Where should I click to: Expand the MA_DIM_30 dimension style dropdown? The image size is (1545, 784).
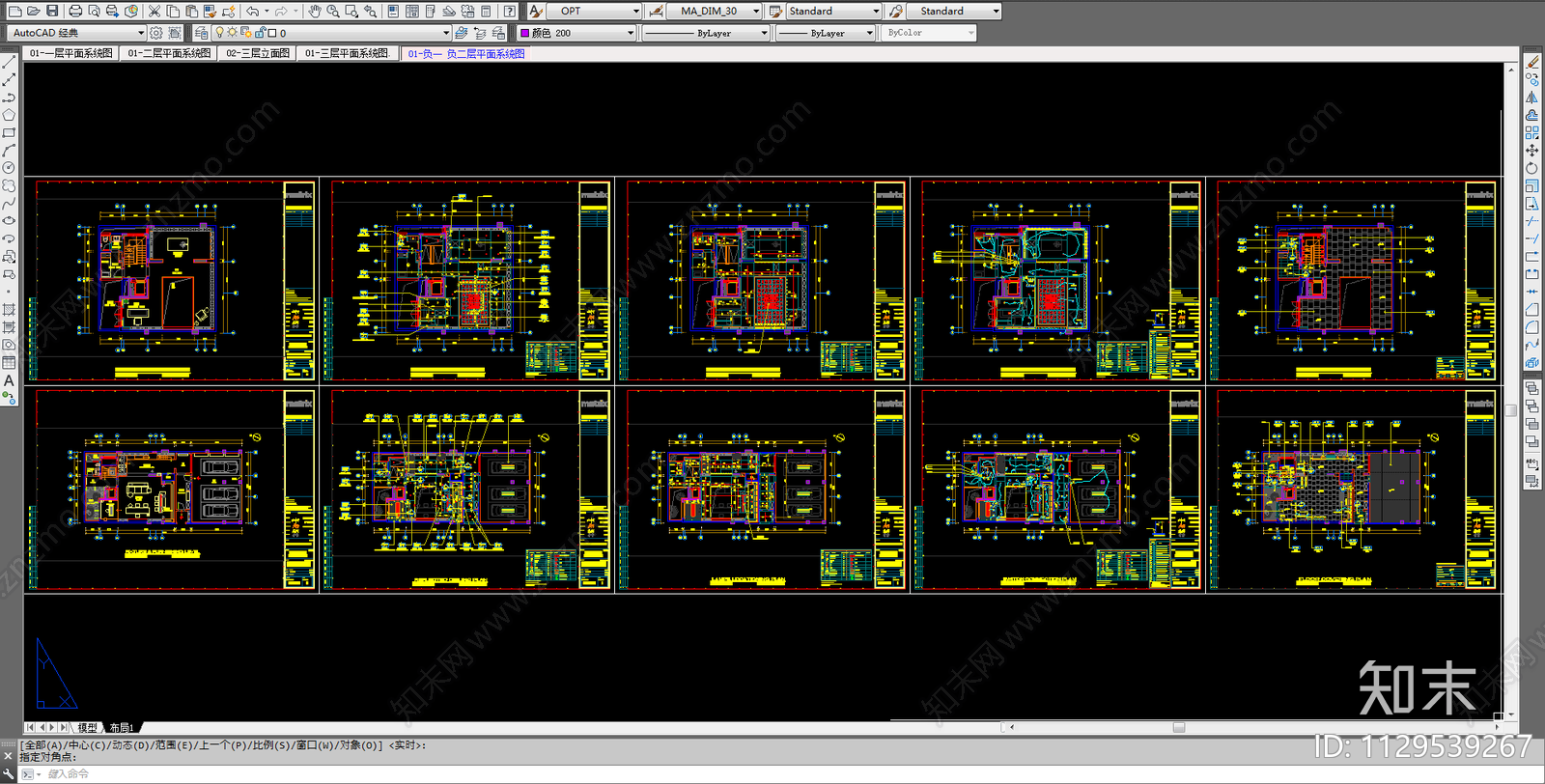[756, 12]
